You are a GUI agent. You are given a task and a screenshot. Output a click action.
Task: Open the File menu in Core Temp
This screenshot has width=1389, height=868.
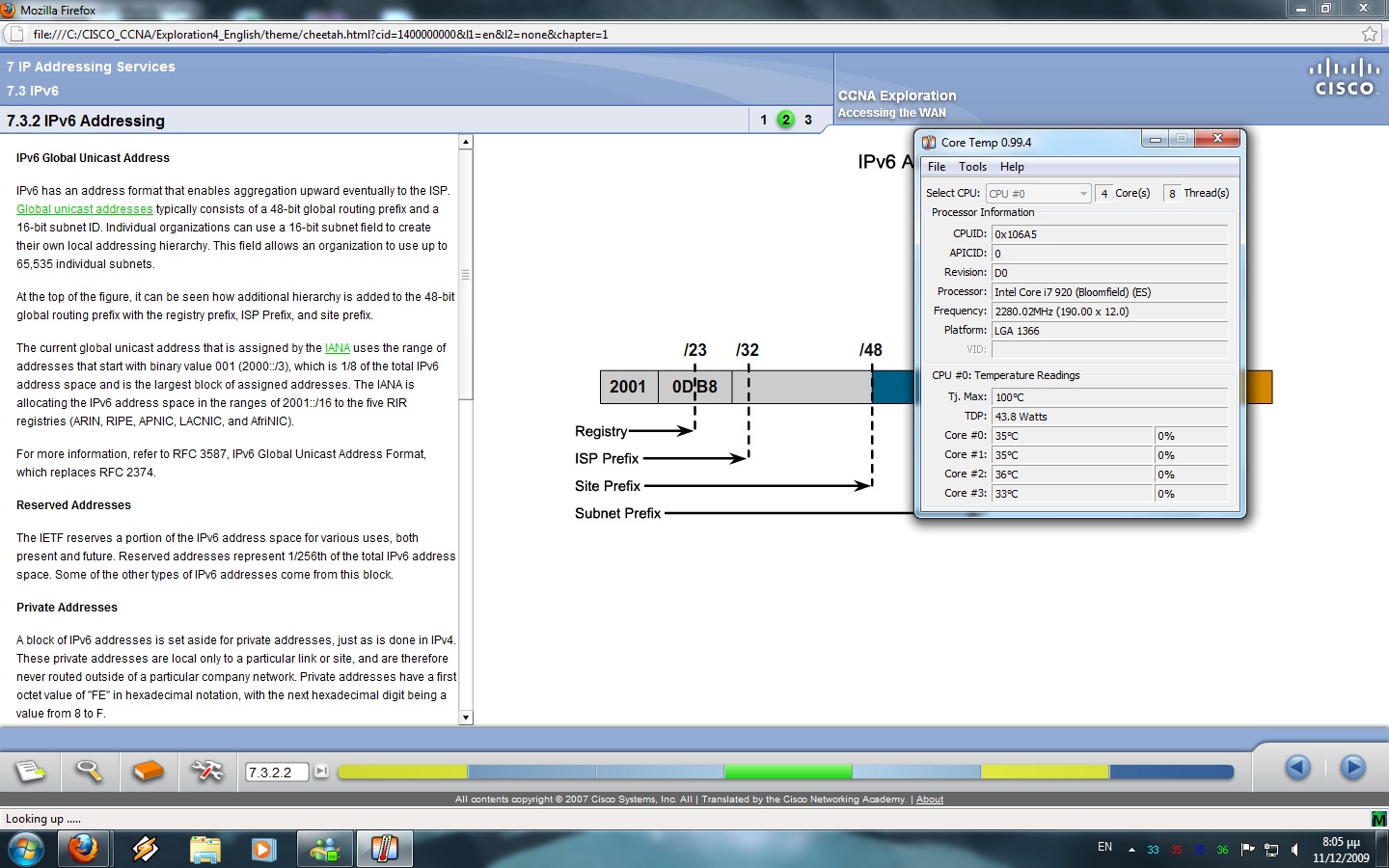pos(936,167)
